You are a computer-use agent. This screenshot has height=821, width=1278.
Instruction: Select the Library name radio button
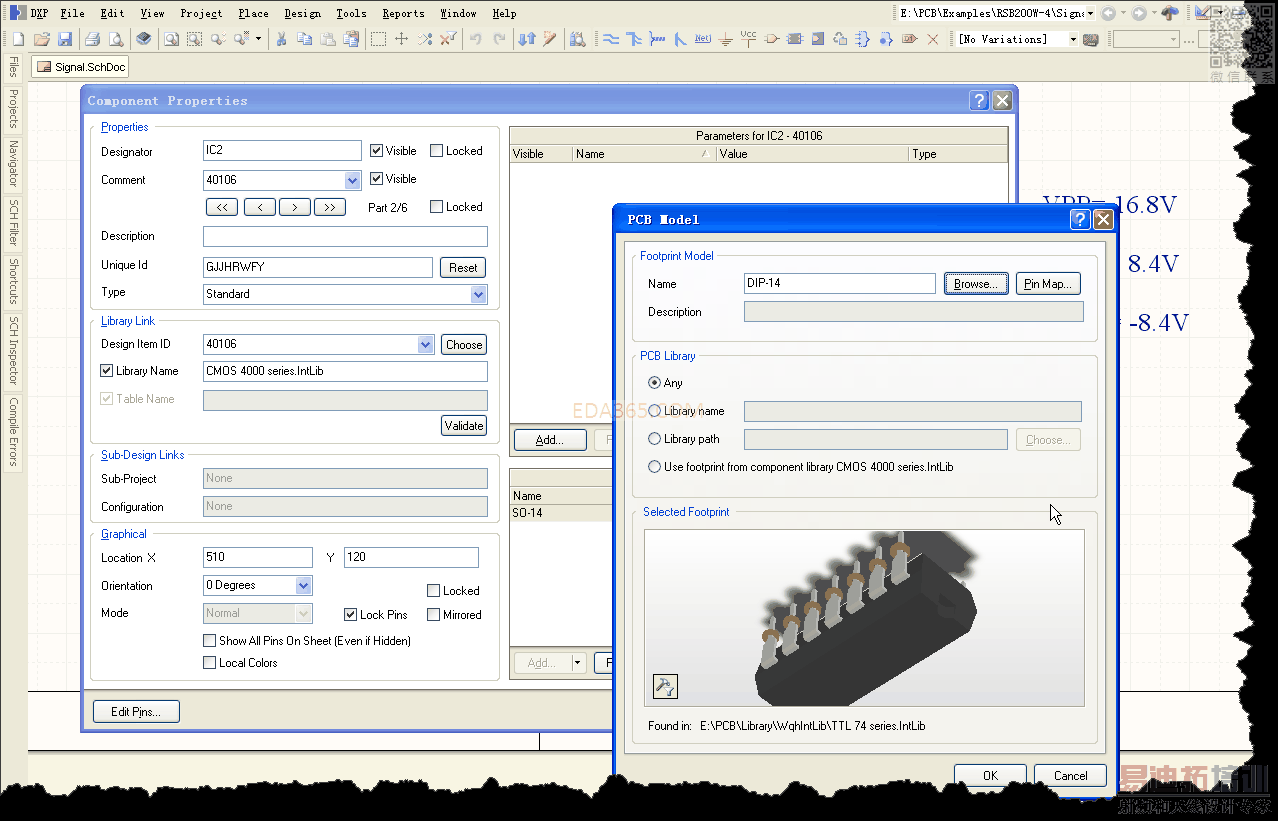pyautogui.click(x=655, y=411)
